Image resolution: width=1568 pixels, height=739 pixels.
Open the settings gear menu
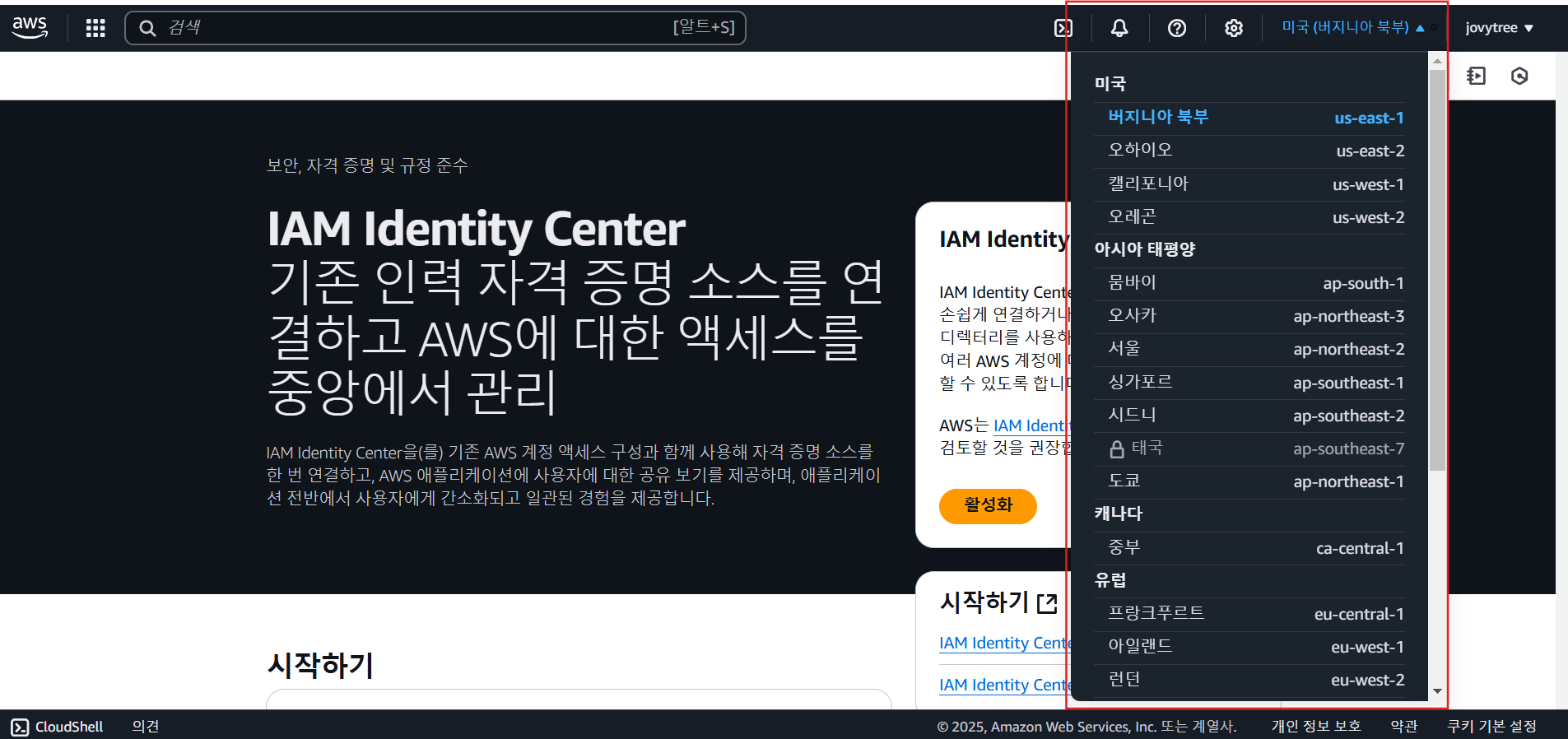coord(1233,28)
